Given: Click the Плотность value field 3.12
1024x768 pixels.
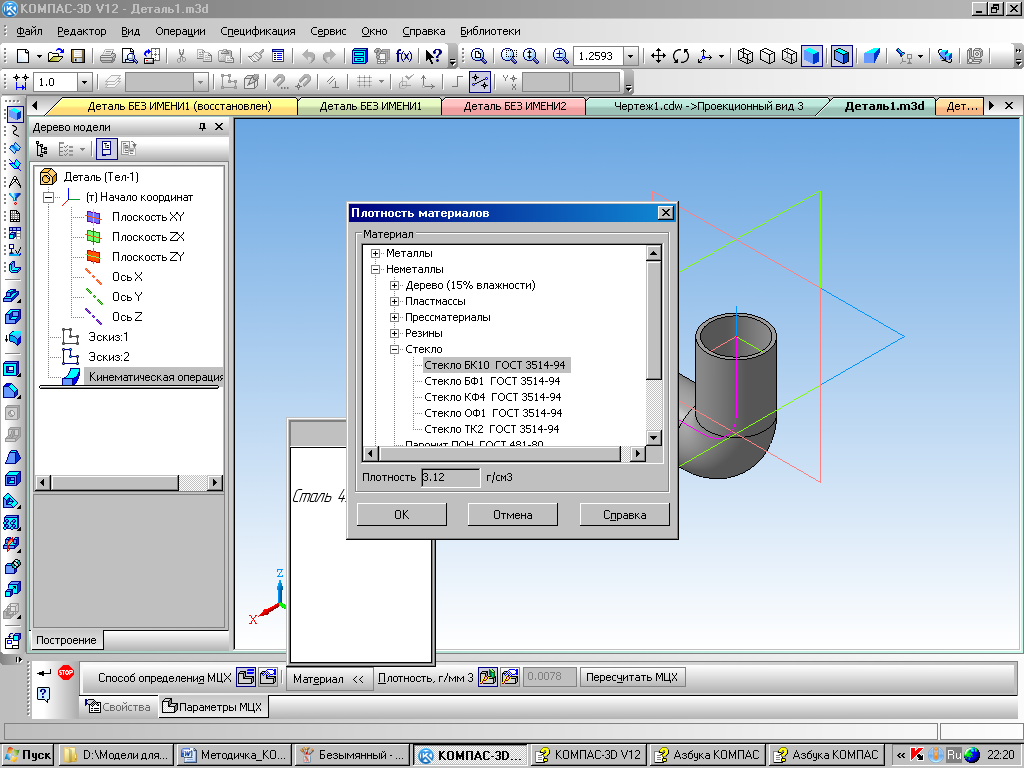Looking at the screenshot, I should pos(451,477).
